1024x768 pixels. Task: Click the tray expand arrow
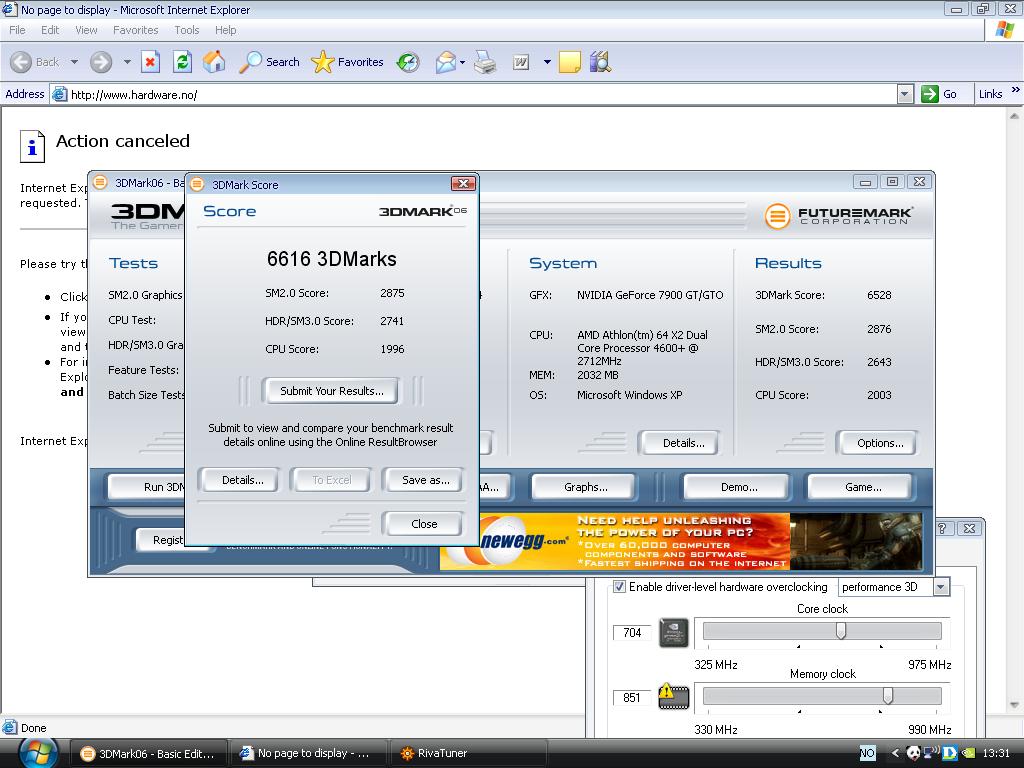click(895, 753)
